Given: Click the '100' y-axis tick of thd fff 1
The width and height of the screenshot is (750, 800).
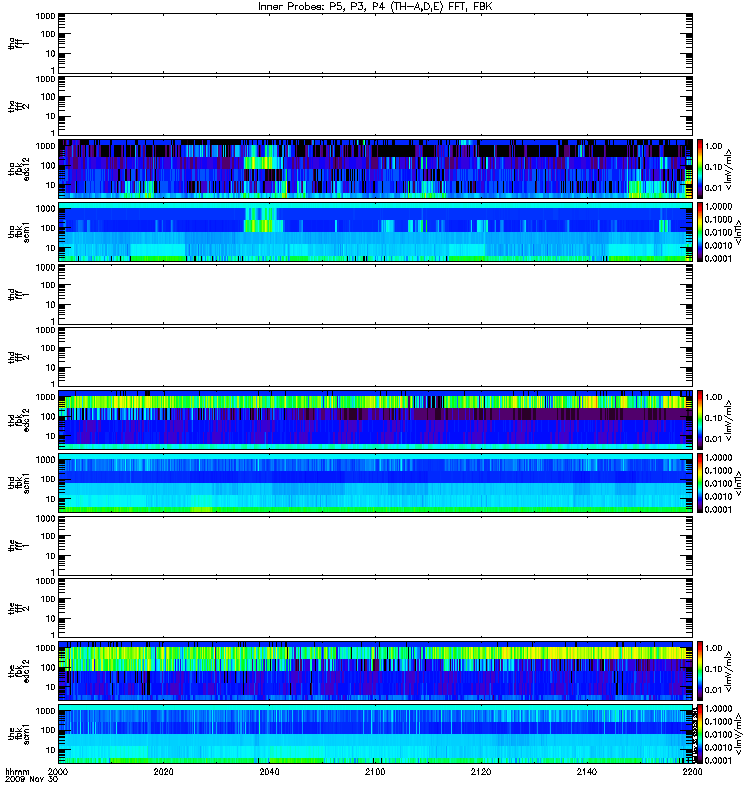Looking at the screenshot, I should point(48,285).
